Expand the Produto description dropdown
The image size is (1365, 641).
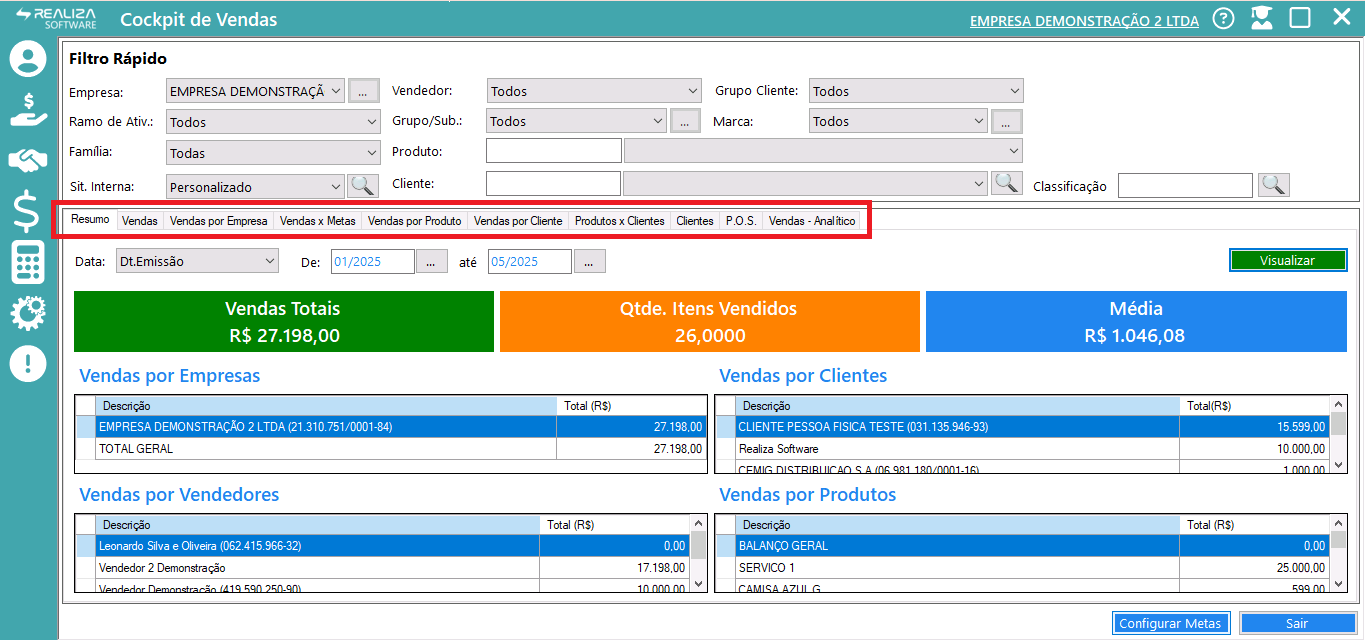click(824, 151)
